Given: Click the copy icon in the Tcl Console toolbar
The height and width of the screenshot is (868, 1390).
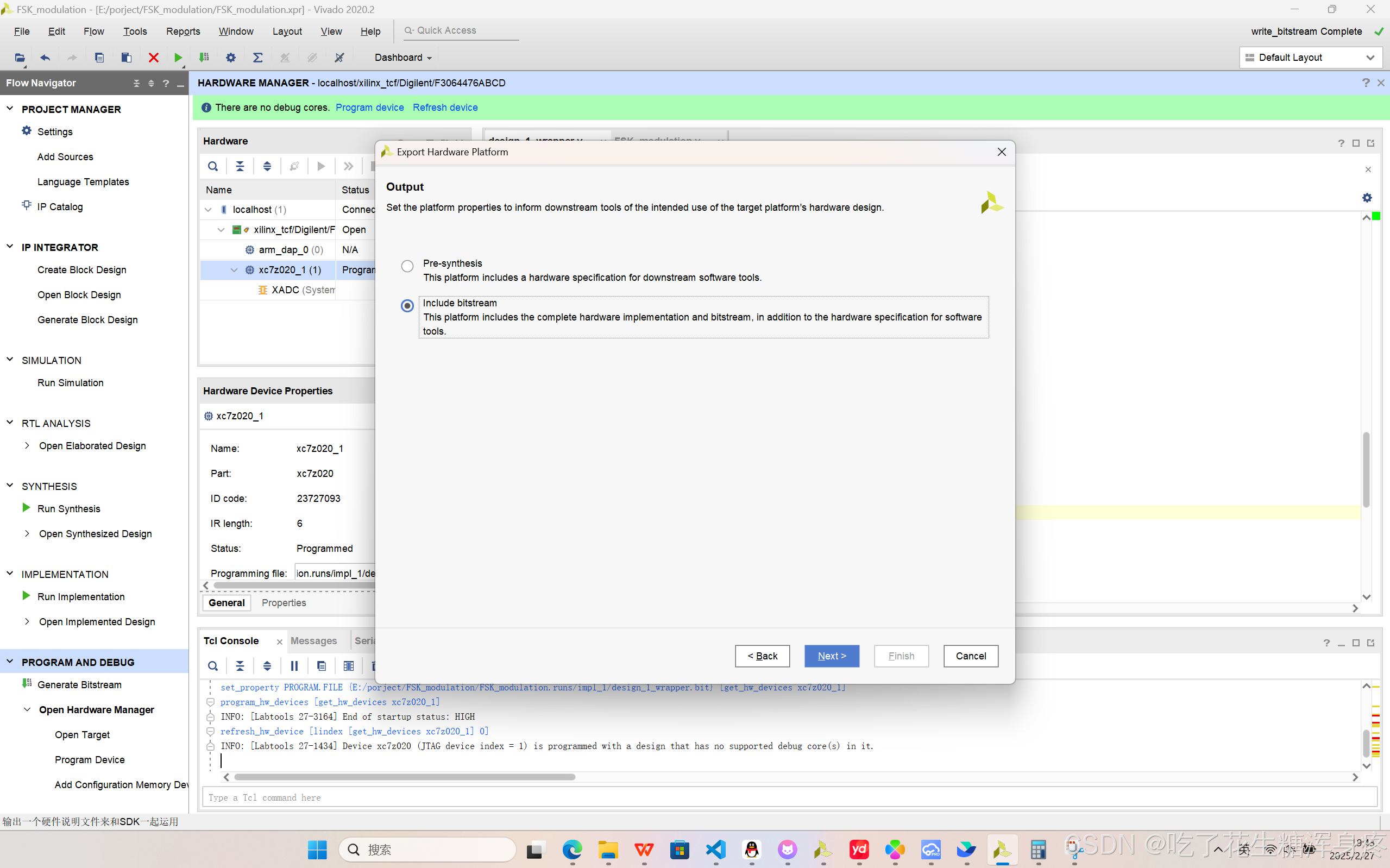Looking at the screenshot, I should 322,666.
